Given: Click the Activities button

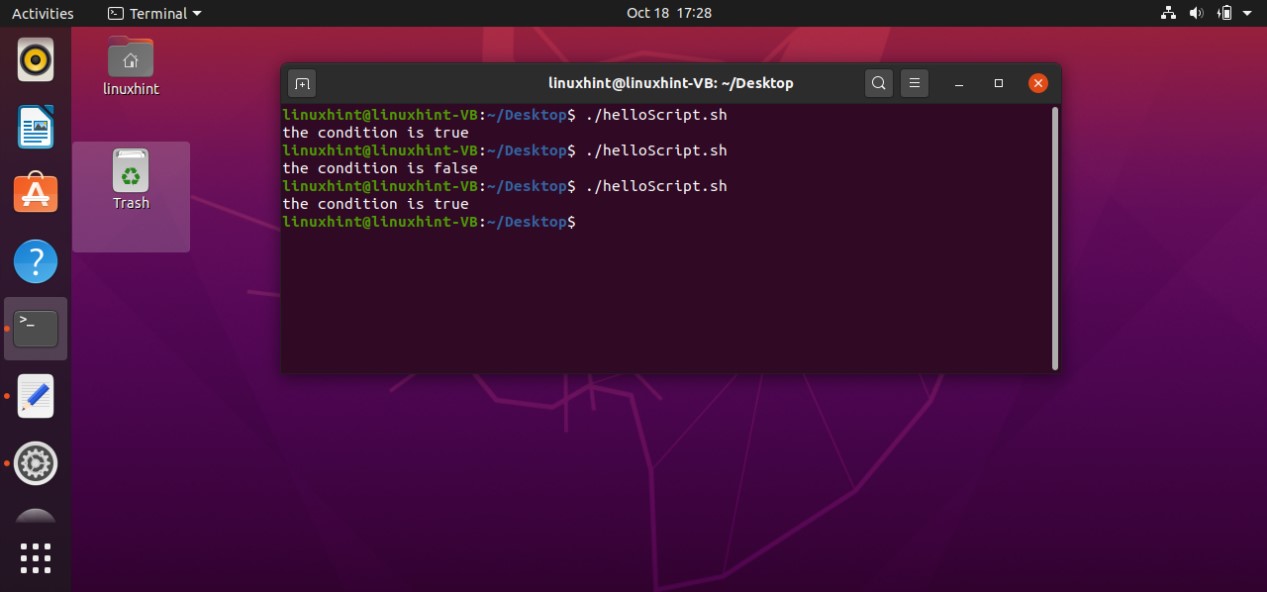Looking at the screenshot, I should tap(43, 13).
